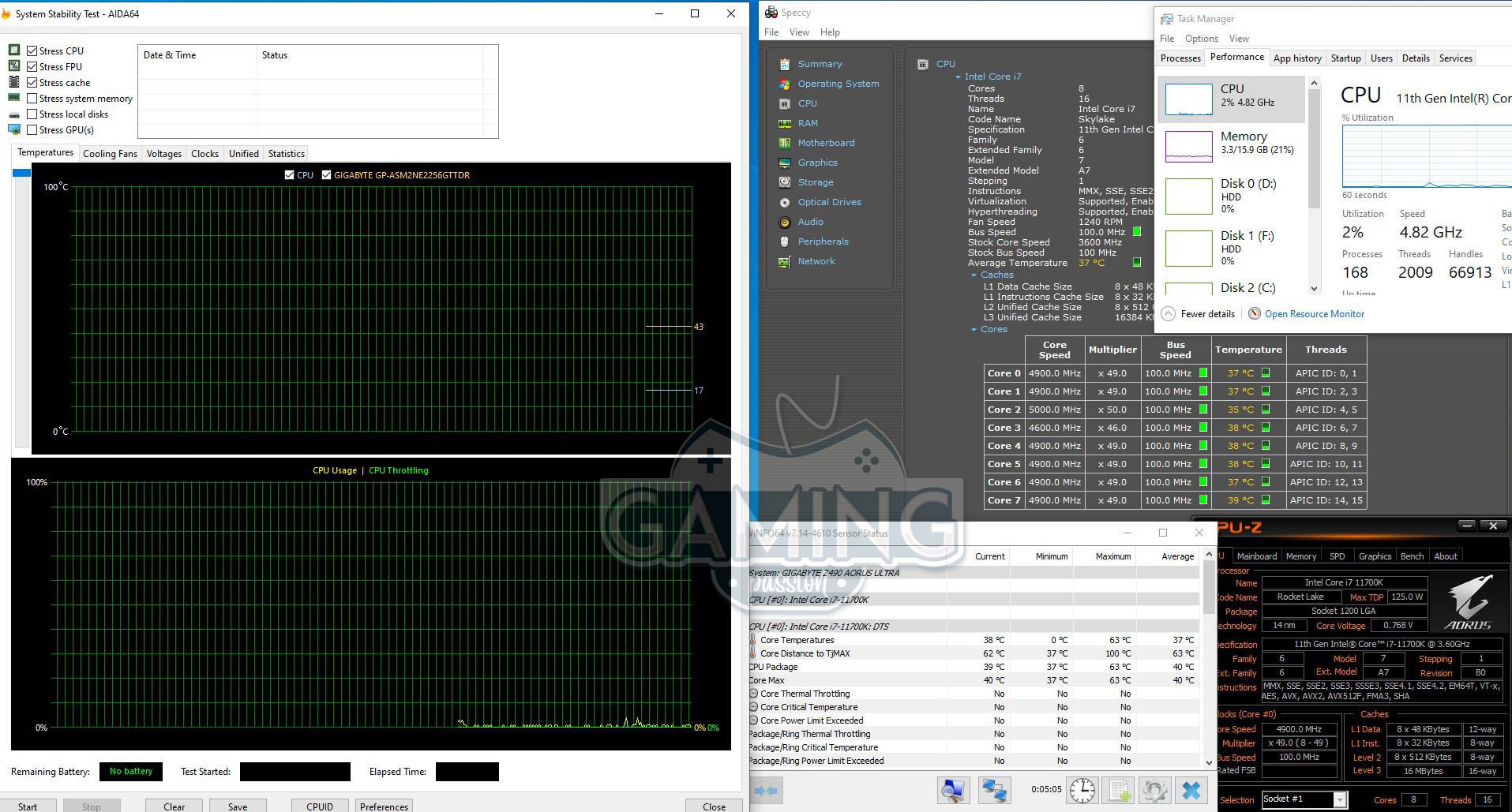
Task: Open the Speccy View menu
Action: pos(799,32)
